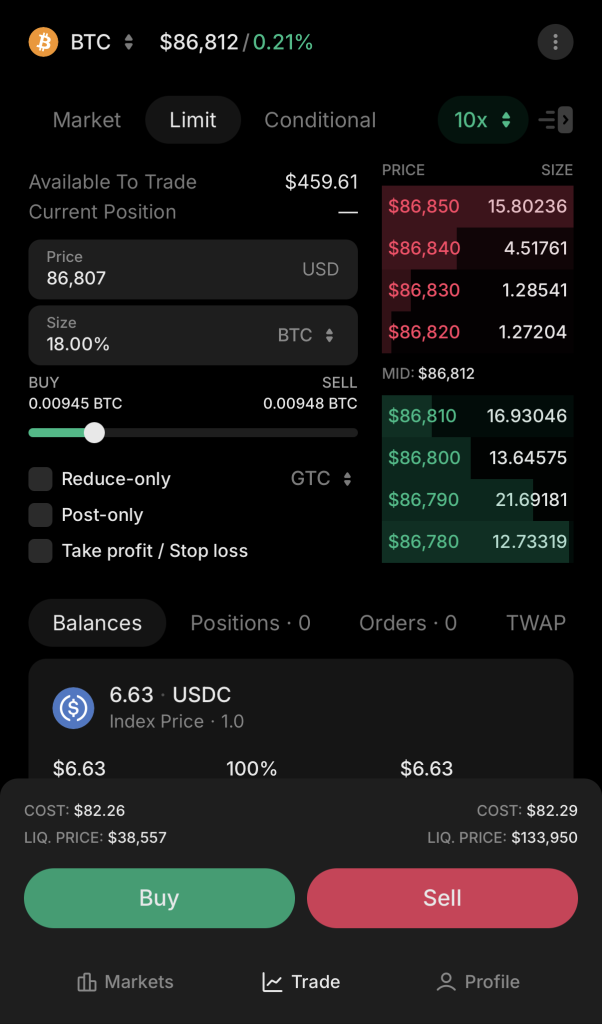This screenshot has width=602, height=1024.
Task: Tap the Trade chart icon
Action: tap(272, 982)
